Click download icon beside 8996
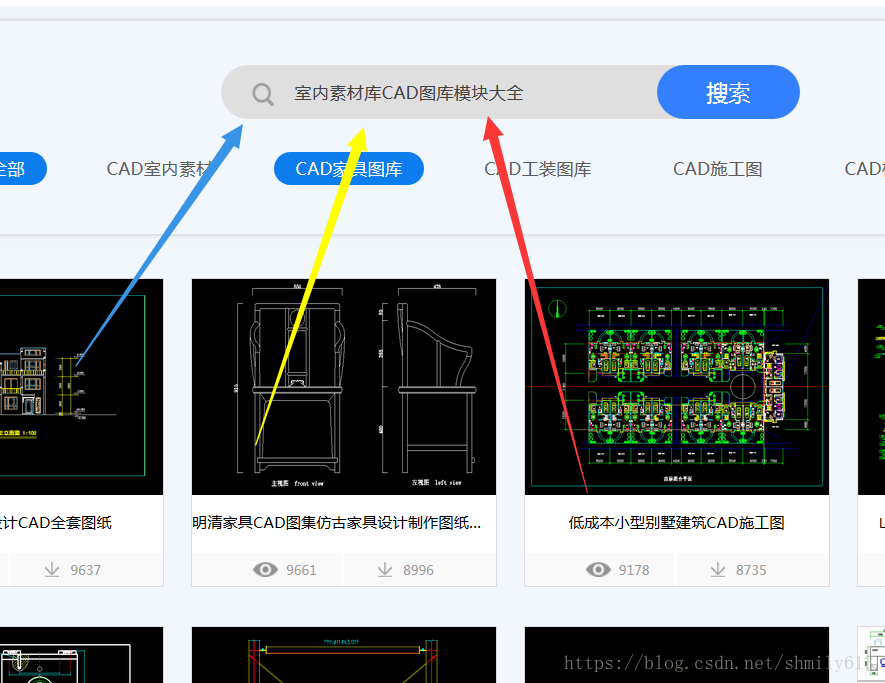The image size is (885, 683). (x=385, y=570)
